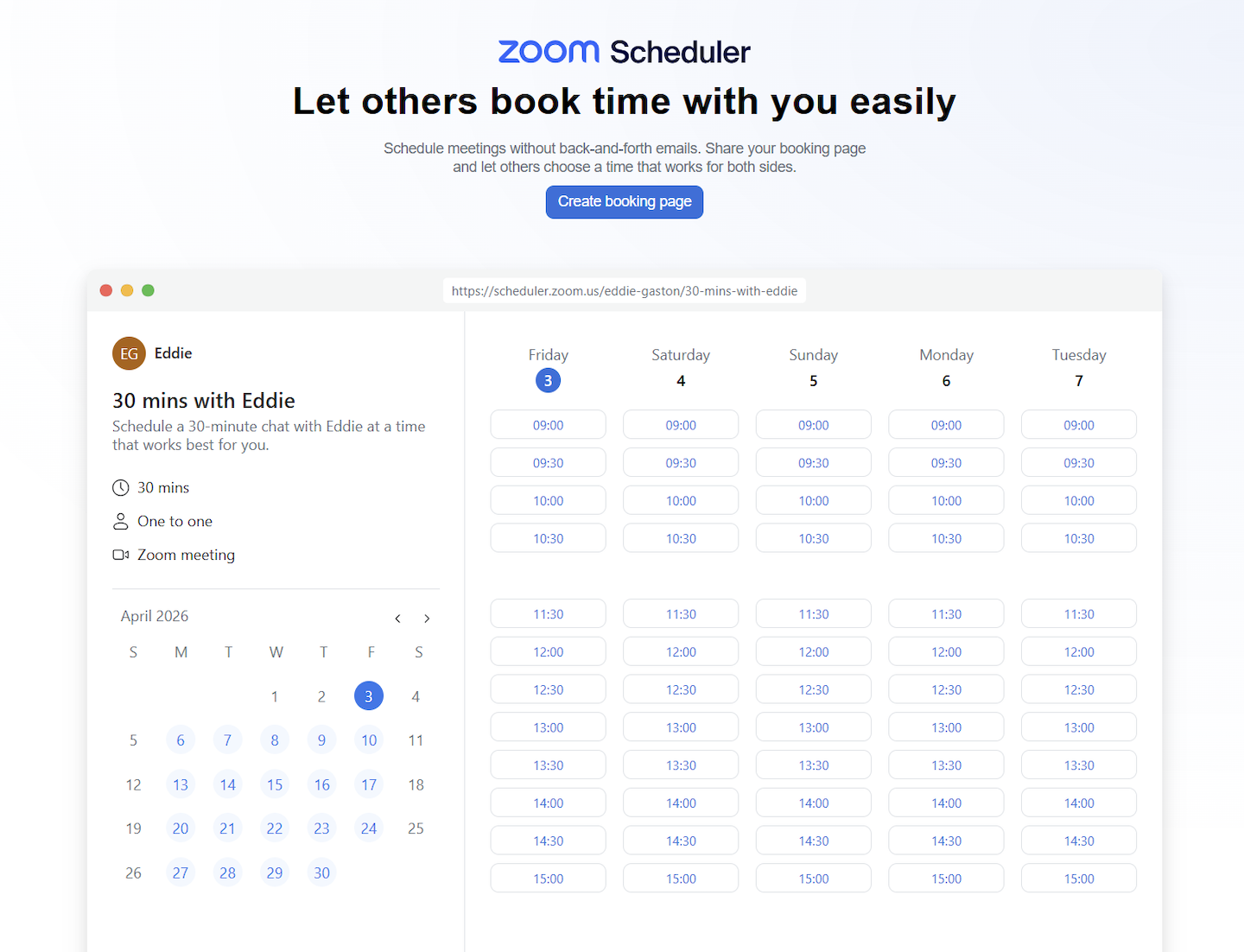This screenshot has width=1244, height=952.
Task: Go to previous month with left chevron
Action: tap(397, 619)
